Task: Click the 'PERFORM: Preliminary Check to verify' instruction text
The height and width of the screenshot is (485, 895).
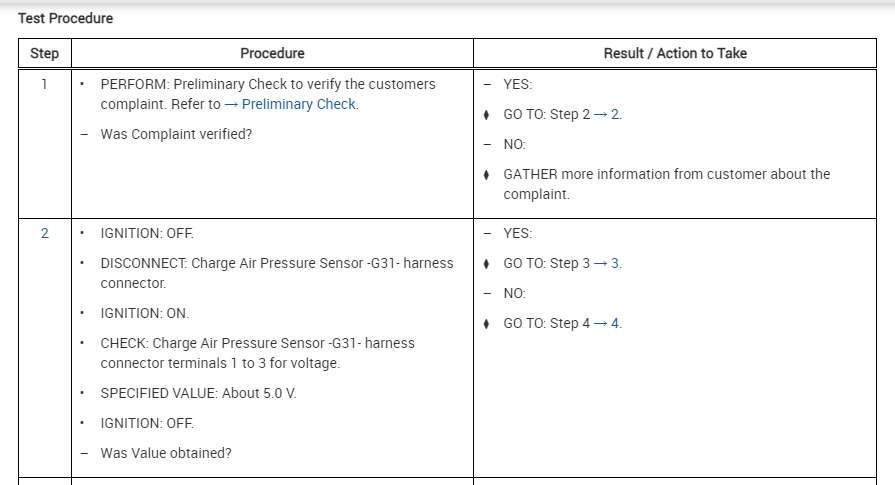Action: point(267,84)
